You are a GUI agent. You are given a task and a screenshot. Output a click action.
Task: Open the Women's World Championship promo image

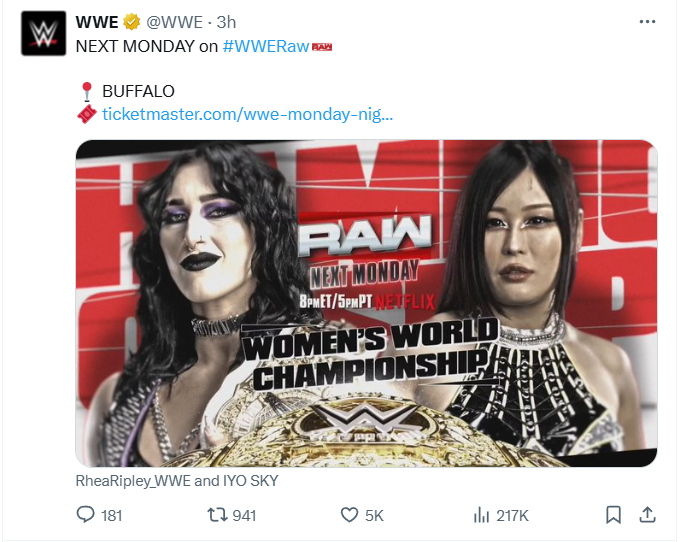tap(366, 303)
